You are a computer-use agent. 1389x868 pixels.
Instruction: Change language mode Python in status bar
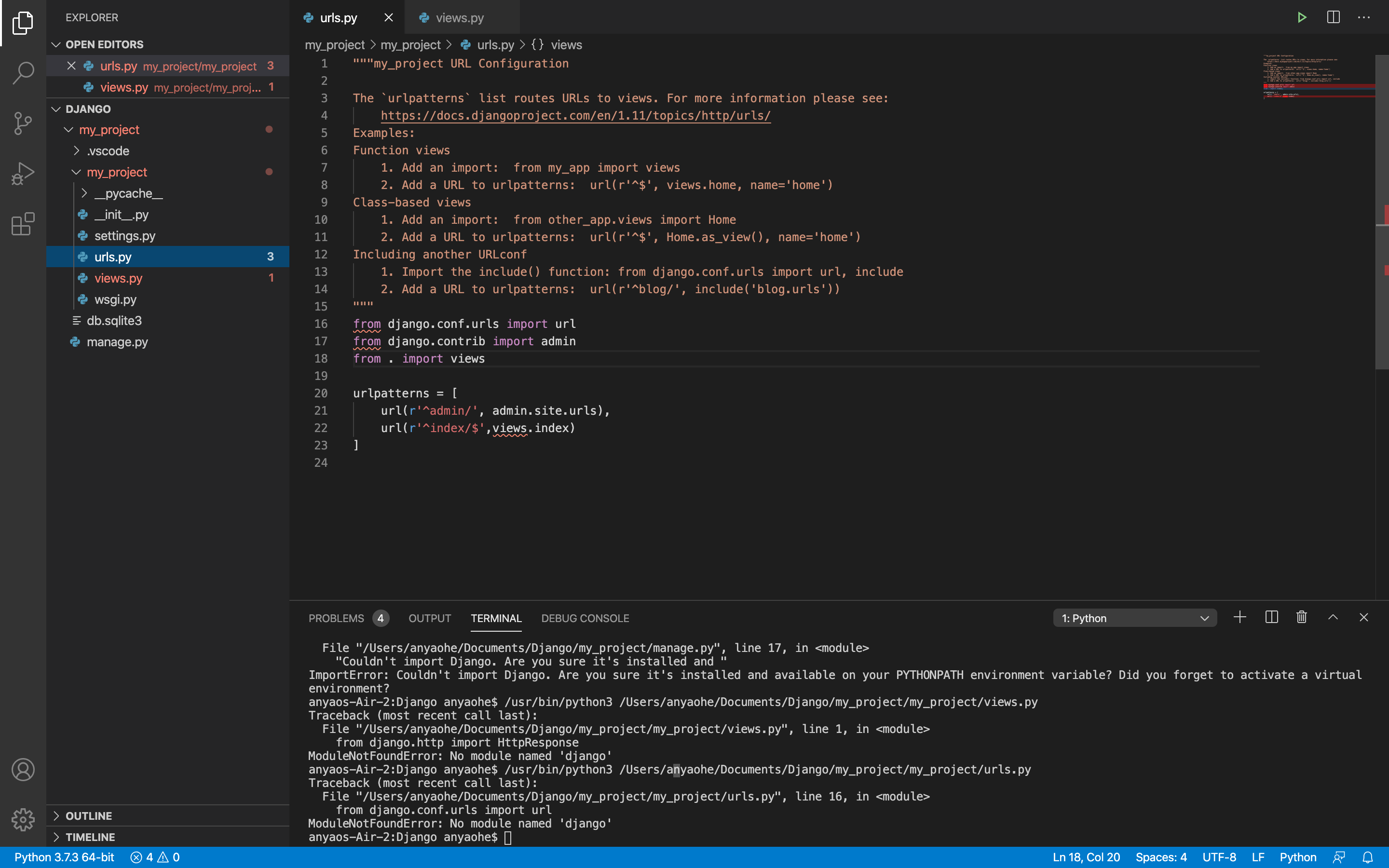[1298, 857]
